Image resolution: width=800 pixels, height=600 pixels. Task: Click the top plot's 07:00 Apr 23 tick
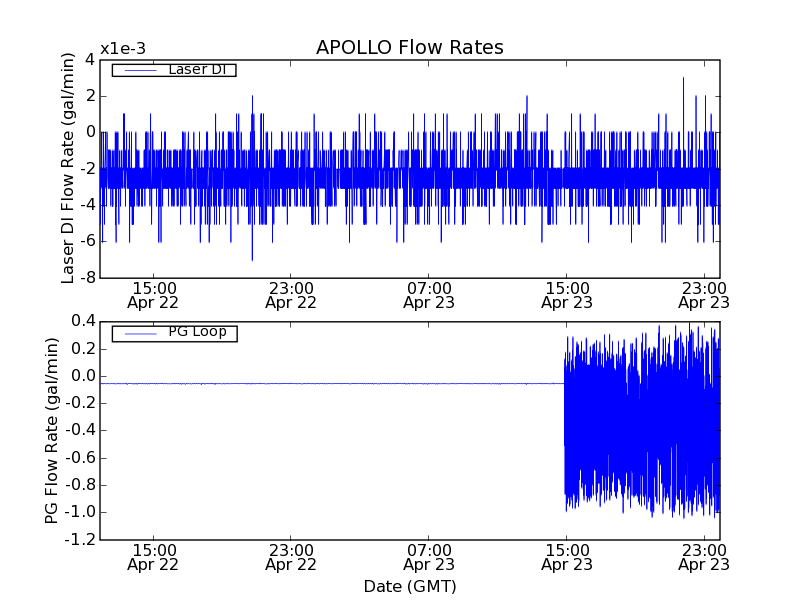tap(429, 295)
